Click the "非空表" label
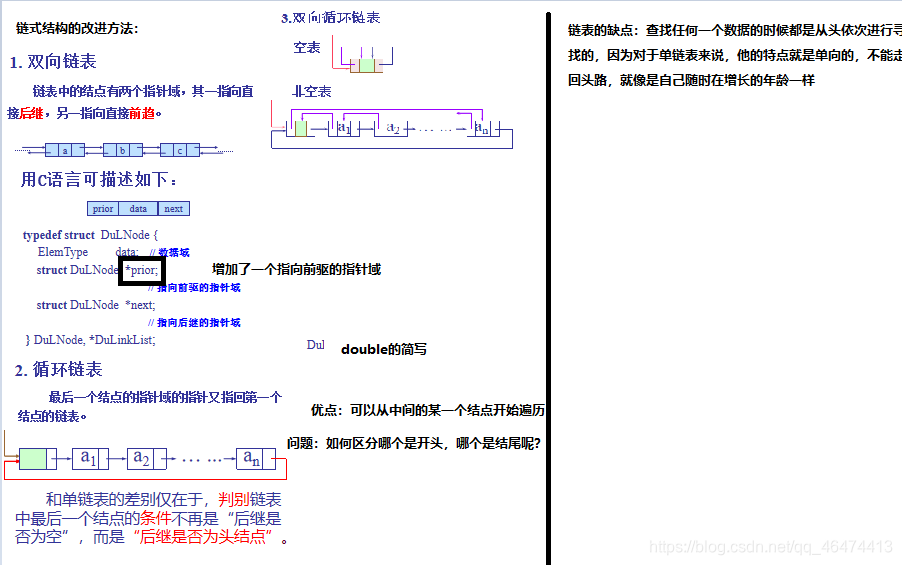Image resolution: width=902 pixels, height=565 pixels. (x=312, y=91)
